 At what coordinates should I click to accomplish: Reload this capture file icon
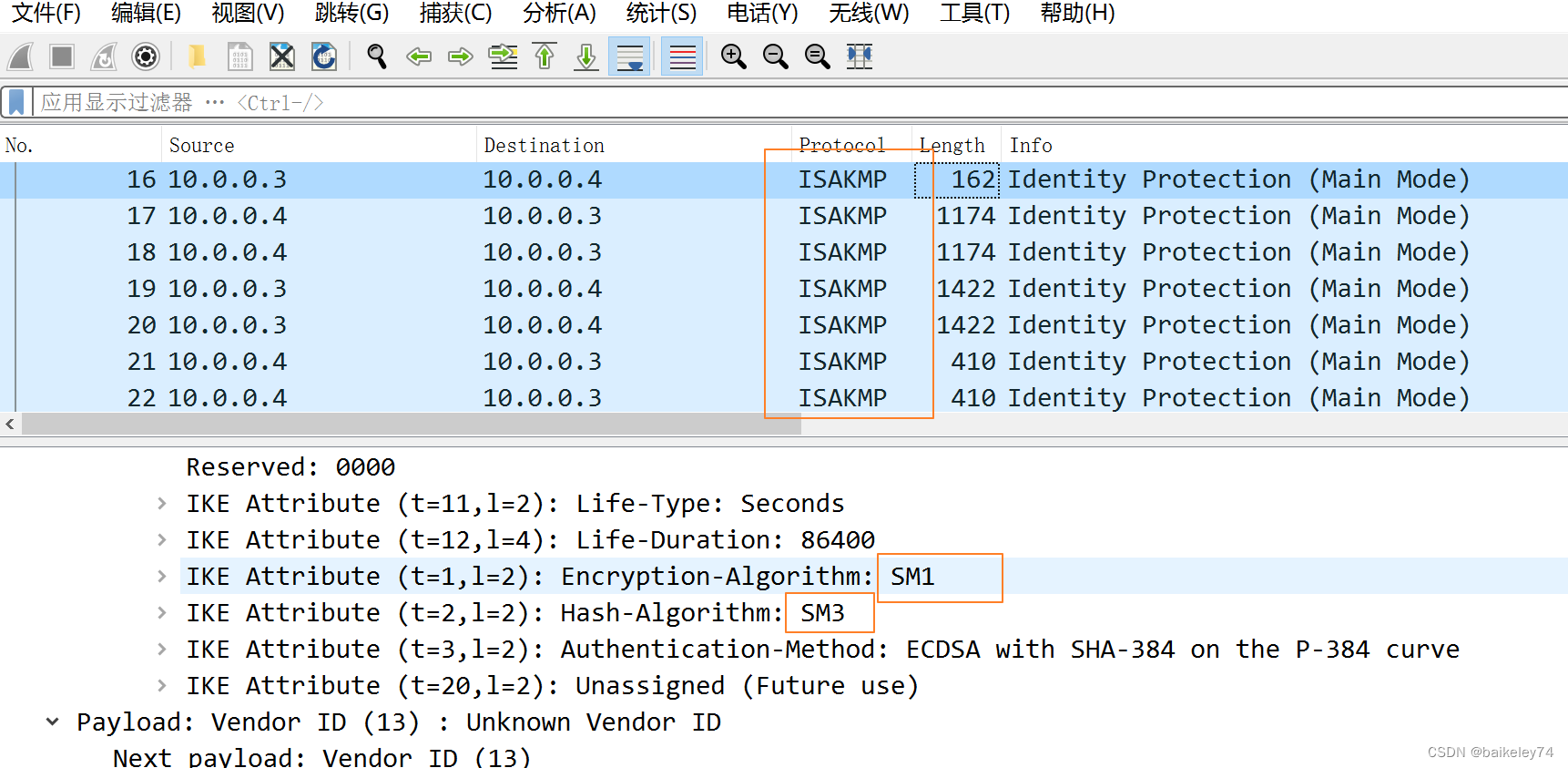coord(324,56)
